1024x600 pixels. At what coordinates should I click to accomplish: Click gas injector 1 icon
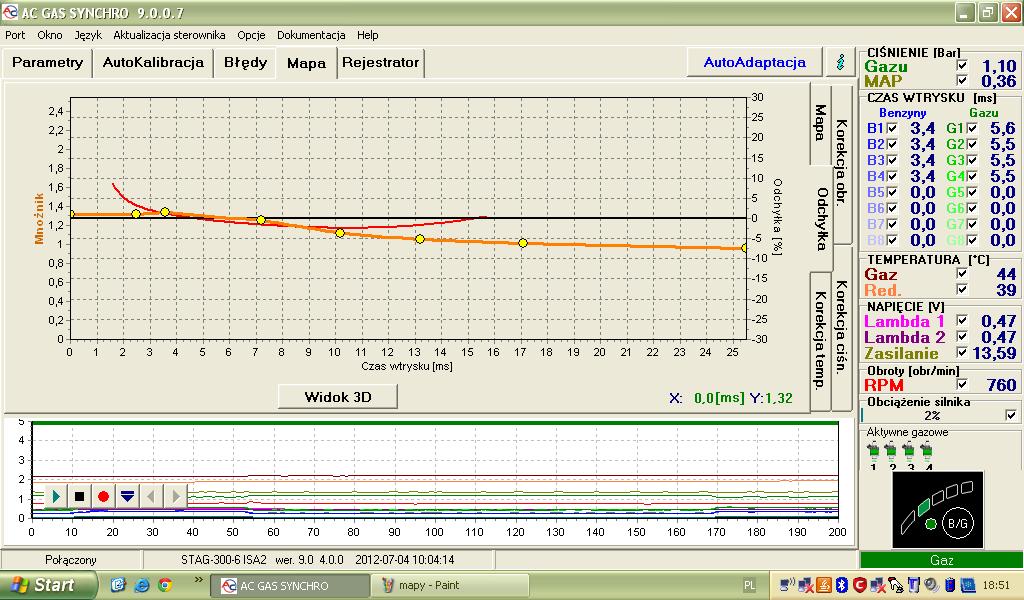tap(874, 453)
